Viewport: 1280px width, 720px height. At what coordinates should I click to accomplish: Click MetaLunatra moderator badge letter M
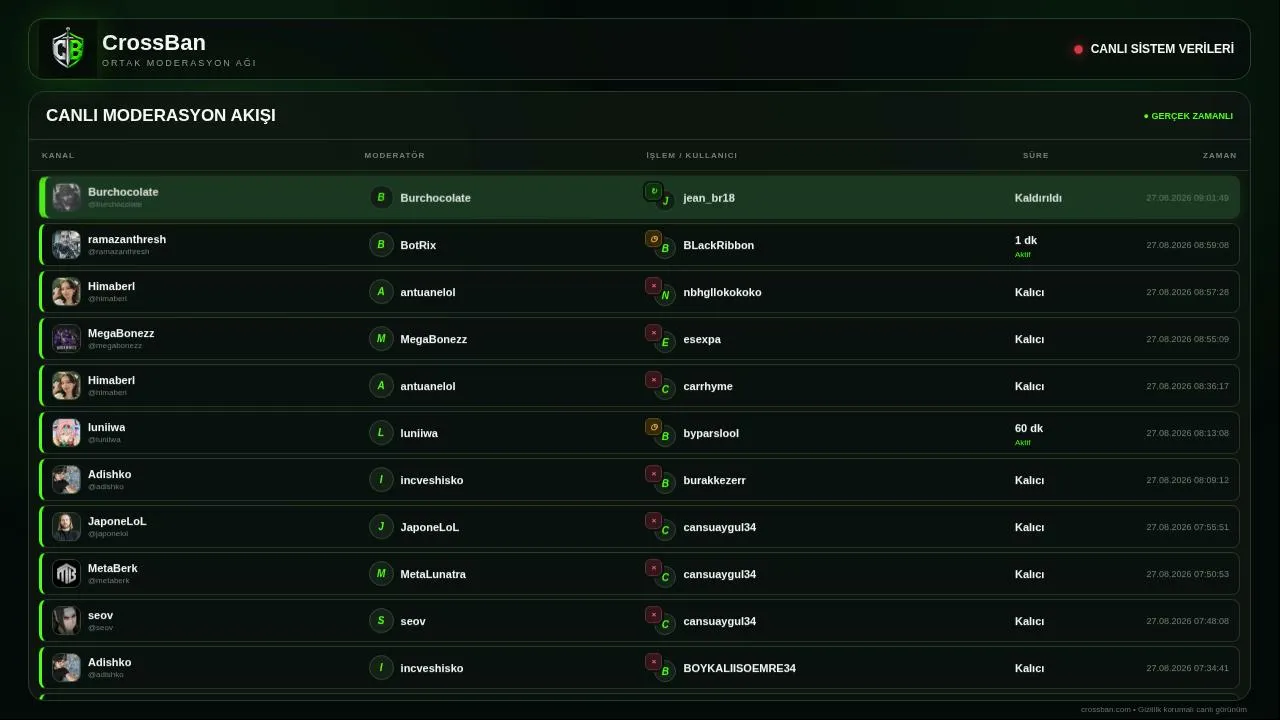pyautogui.click(x=381, y=574)
